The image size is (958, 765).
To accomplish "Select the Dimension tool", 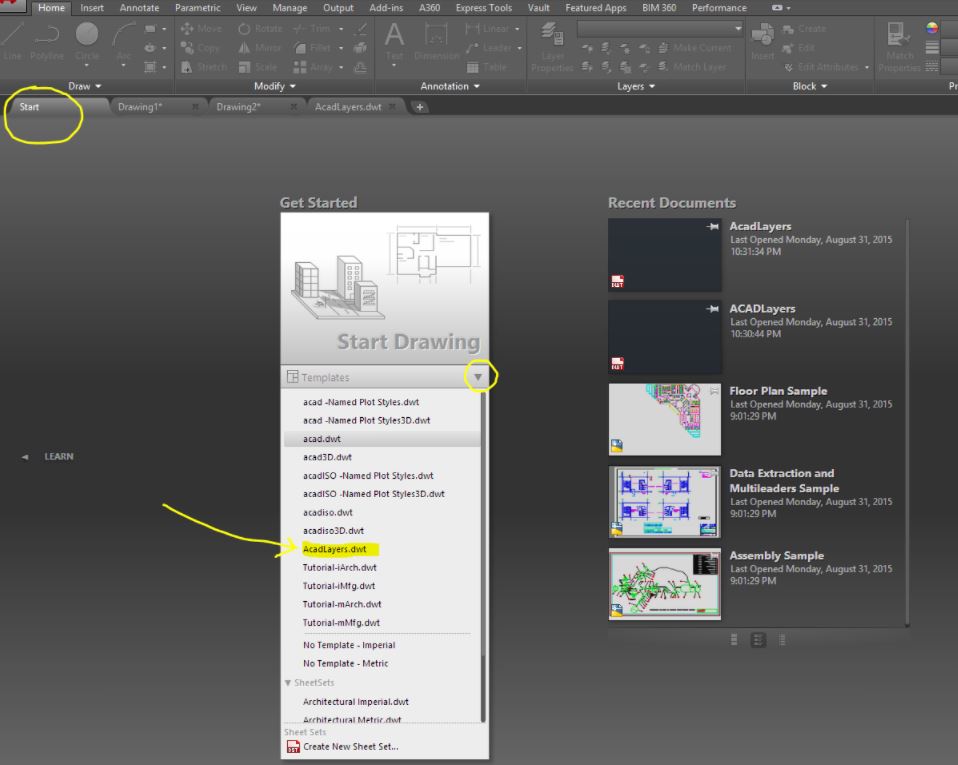I will 436,40.
